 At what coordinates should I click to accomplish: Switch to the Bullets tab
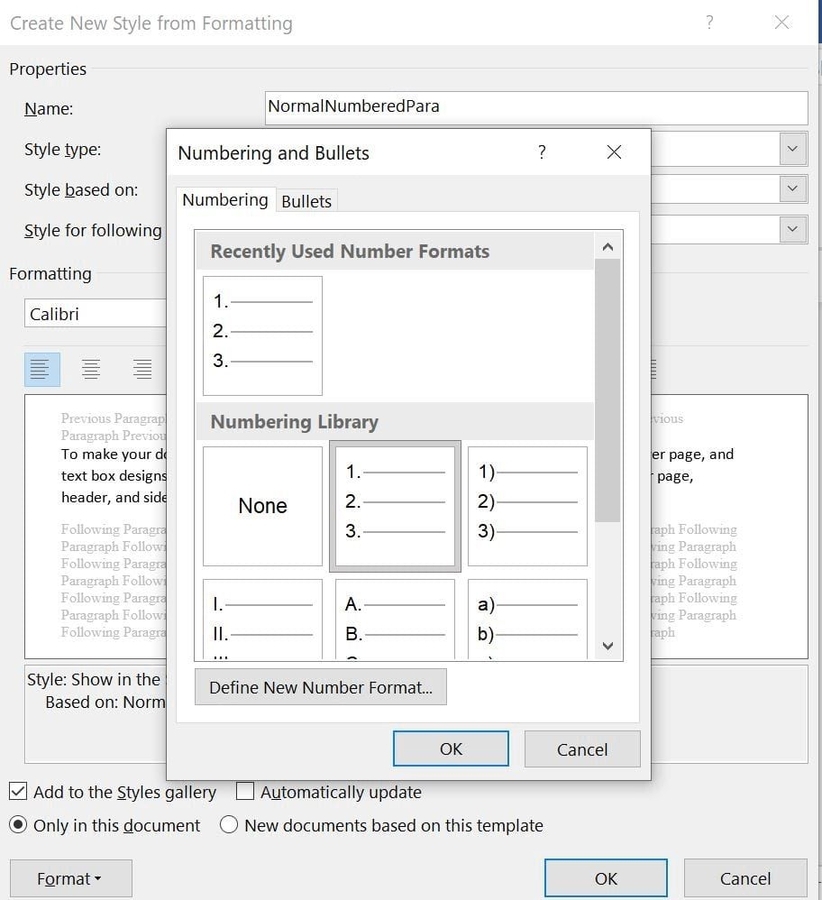click(306, 200)
